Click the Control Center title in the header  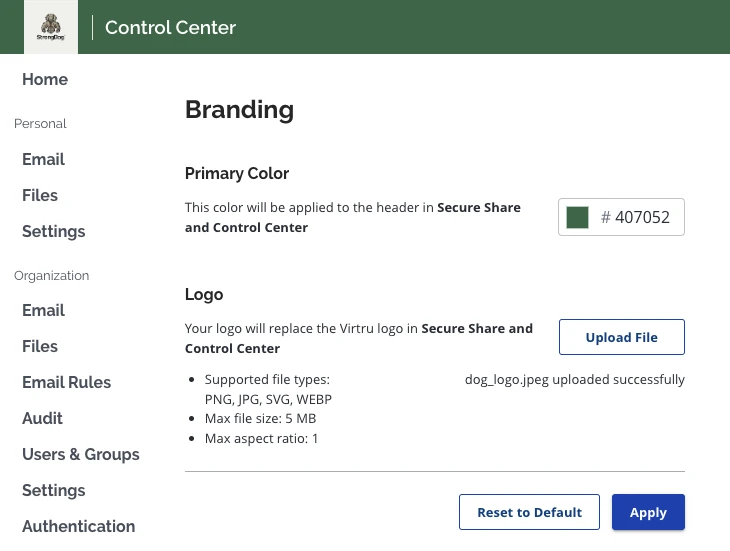(x=170, y=27)
